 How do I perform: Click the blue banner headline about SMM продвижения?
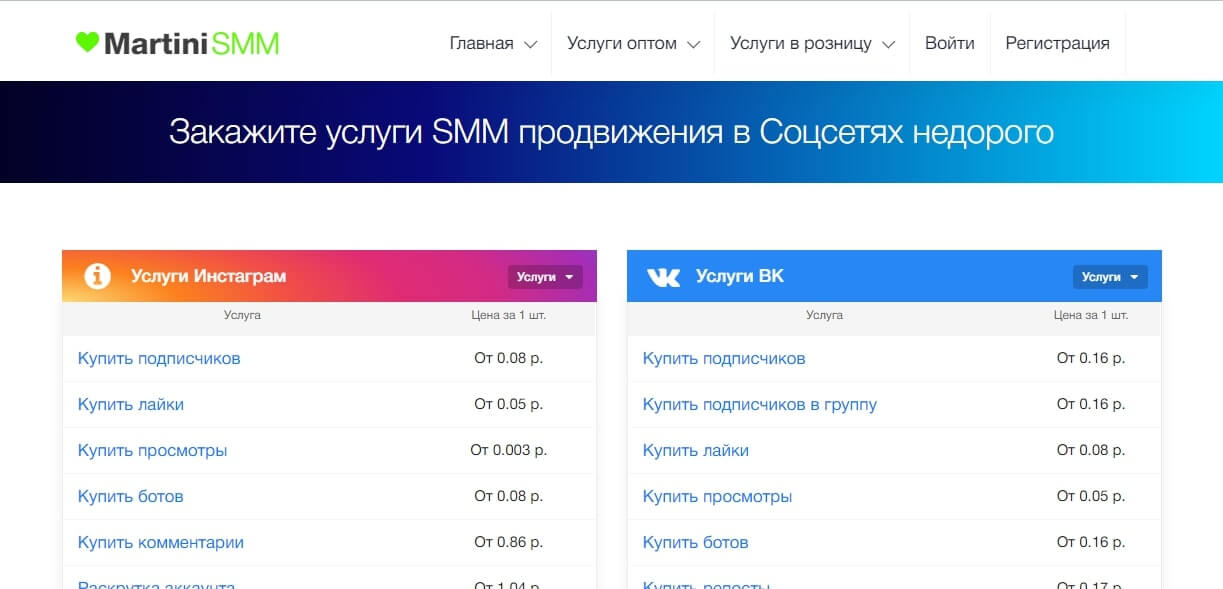[611, 131]
